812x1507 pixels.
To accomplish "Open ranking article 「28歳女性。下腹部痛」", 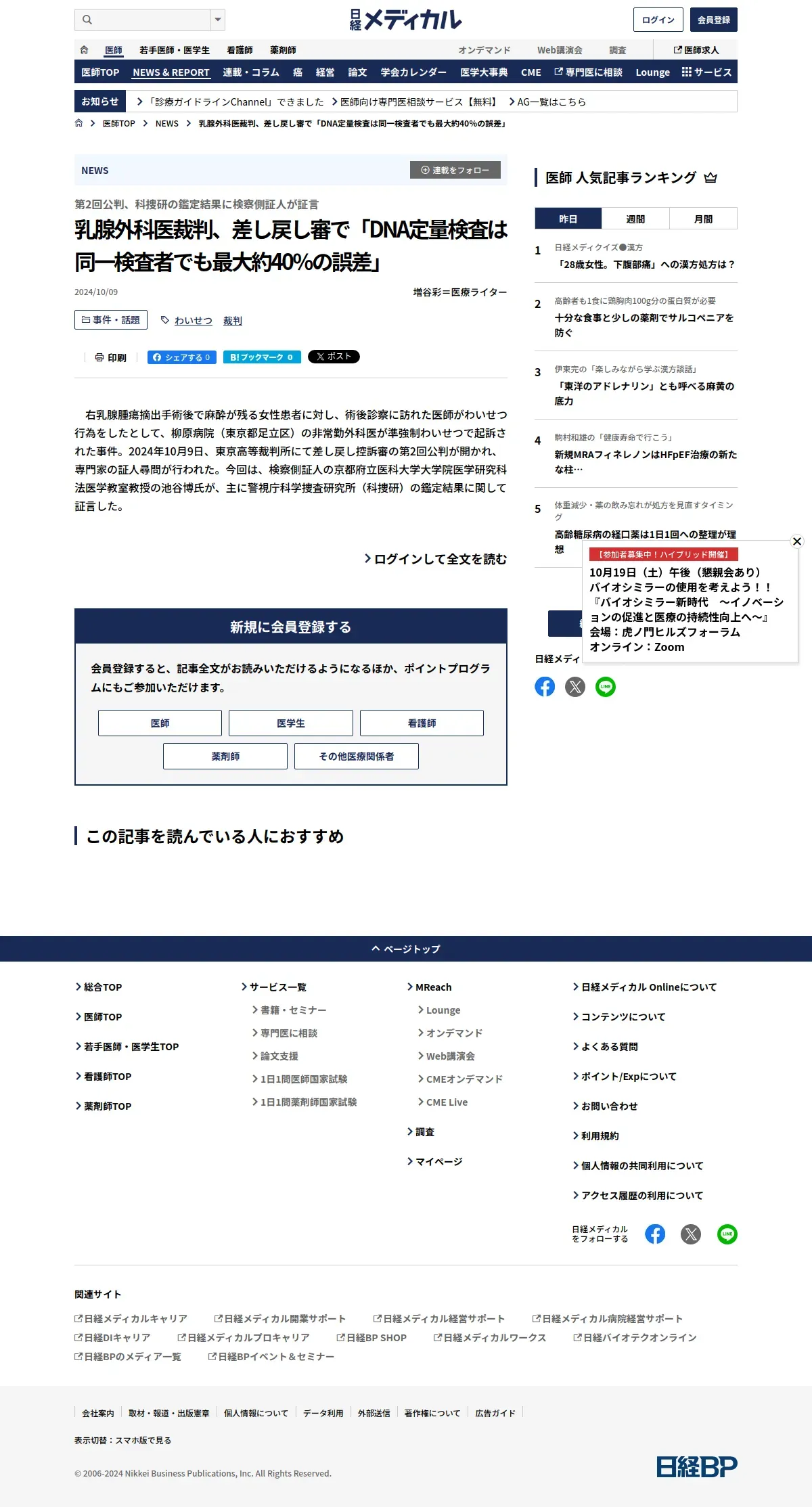I will pos(646,265).
